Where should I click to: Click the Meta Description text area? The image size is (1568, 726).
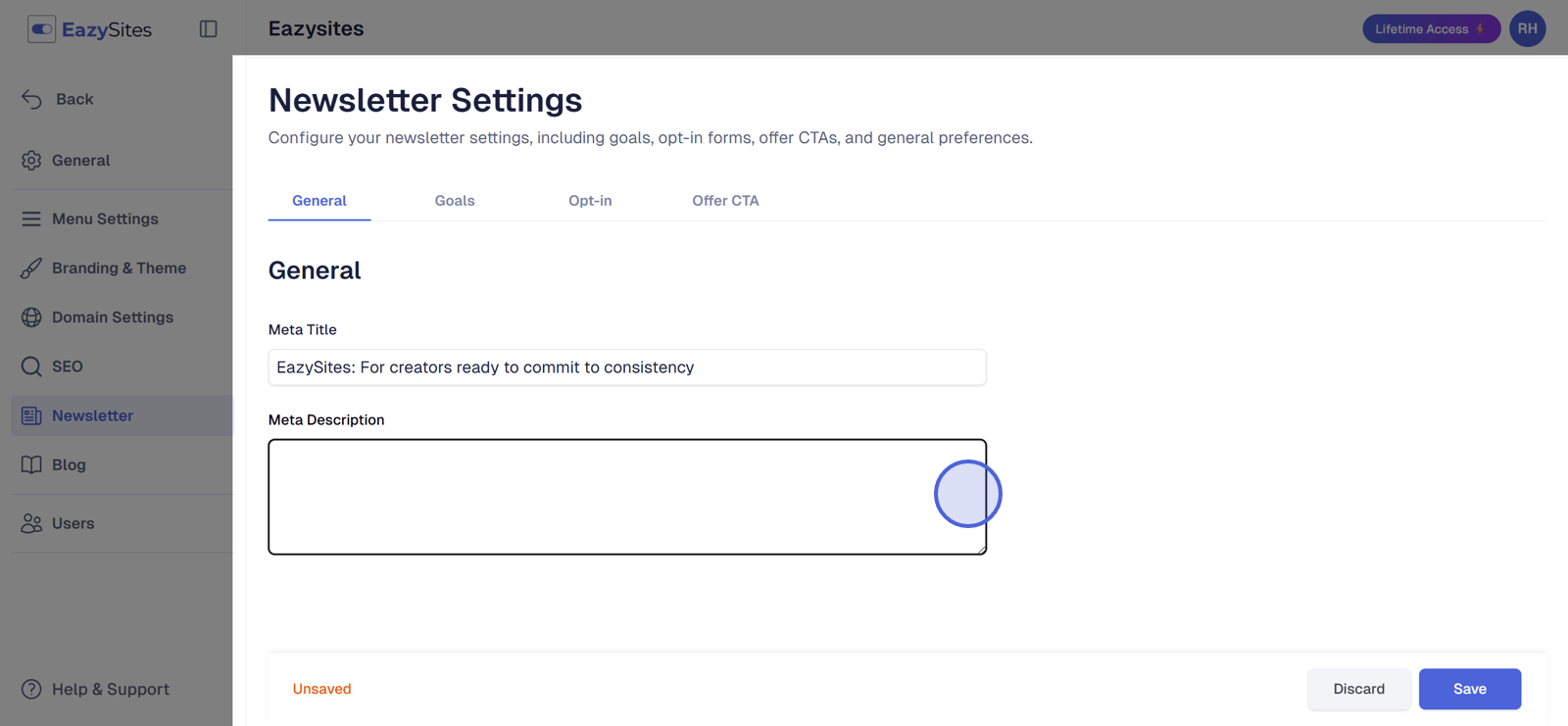pos(627,497)
